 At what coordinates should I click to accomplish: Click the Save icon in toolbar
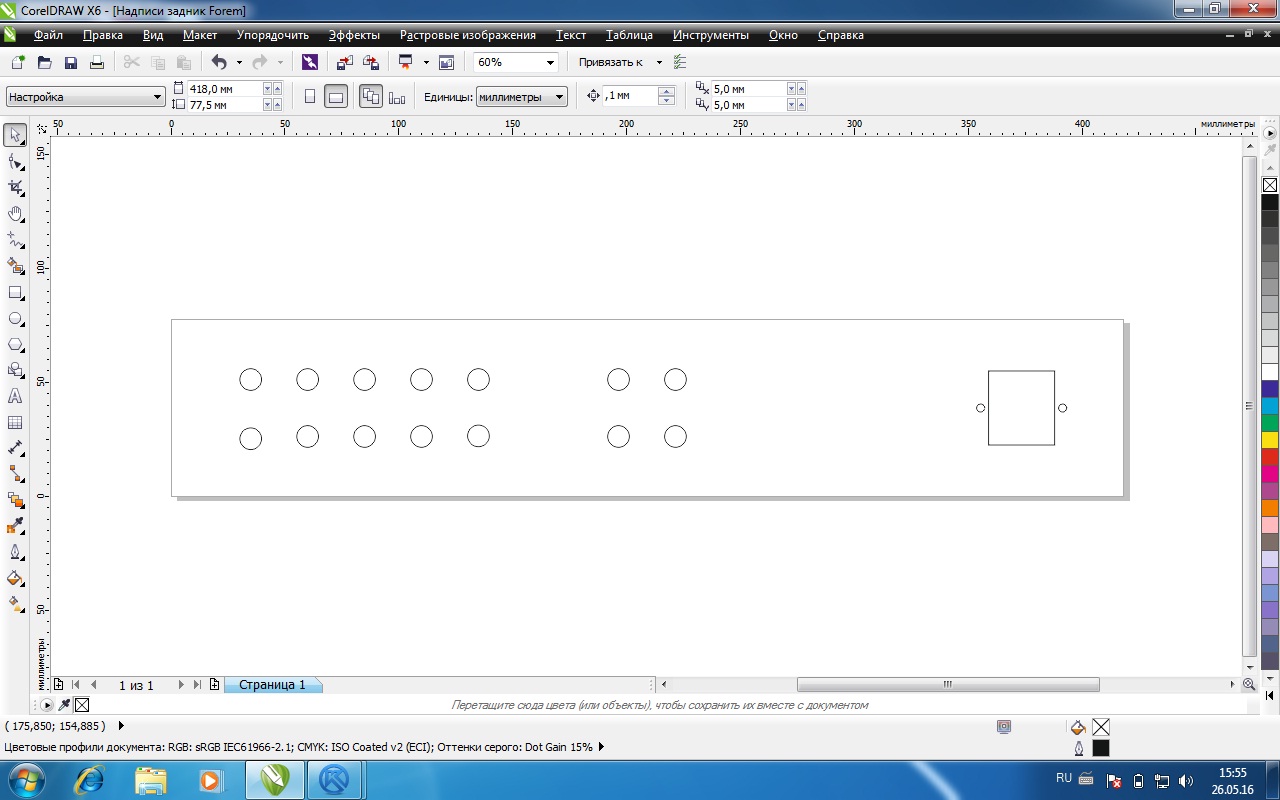tap(71, 62)
